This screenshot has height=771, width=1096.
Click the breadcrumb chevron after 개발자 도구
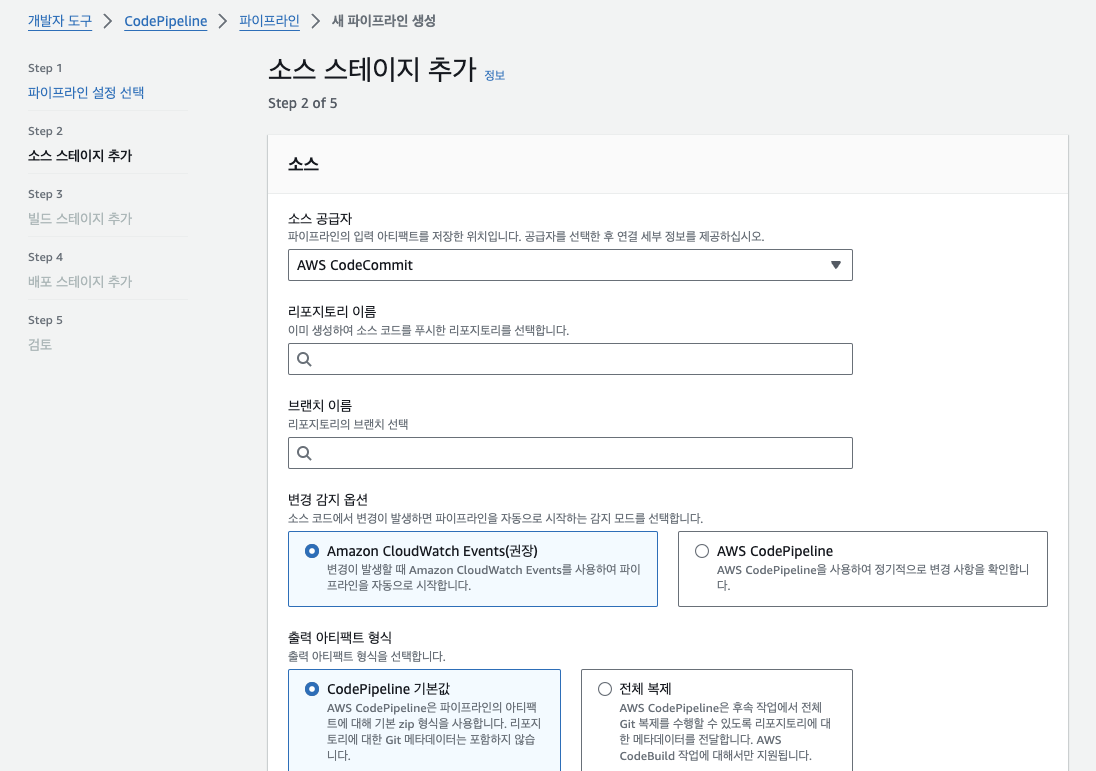[x=108, y=21]
